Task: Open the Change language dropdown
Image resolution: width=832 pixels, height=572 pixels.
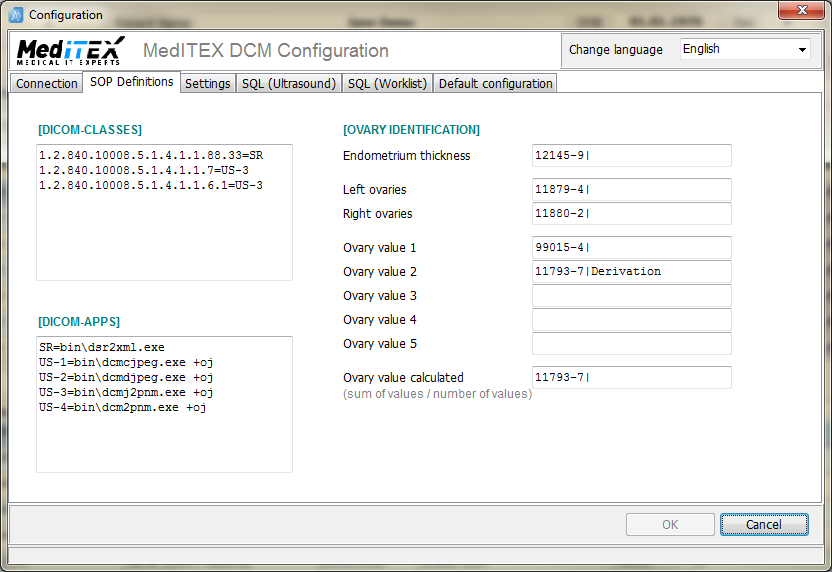Action: [x=745, y=49]
